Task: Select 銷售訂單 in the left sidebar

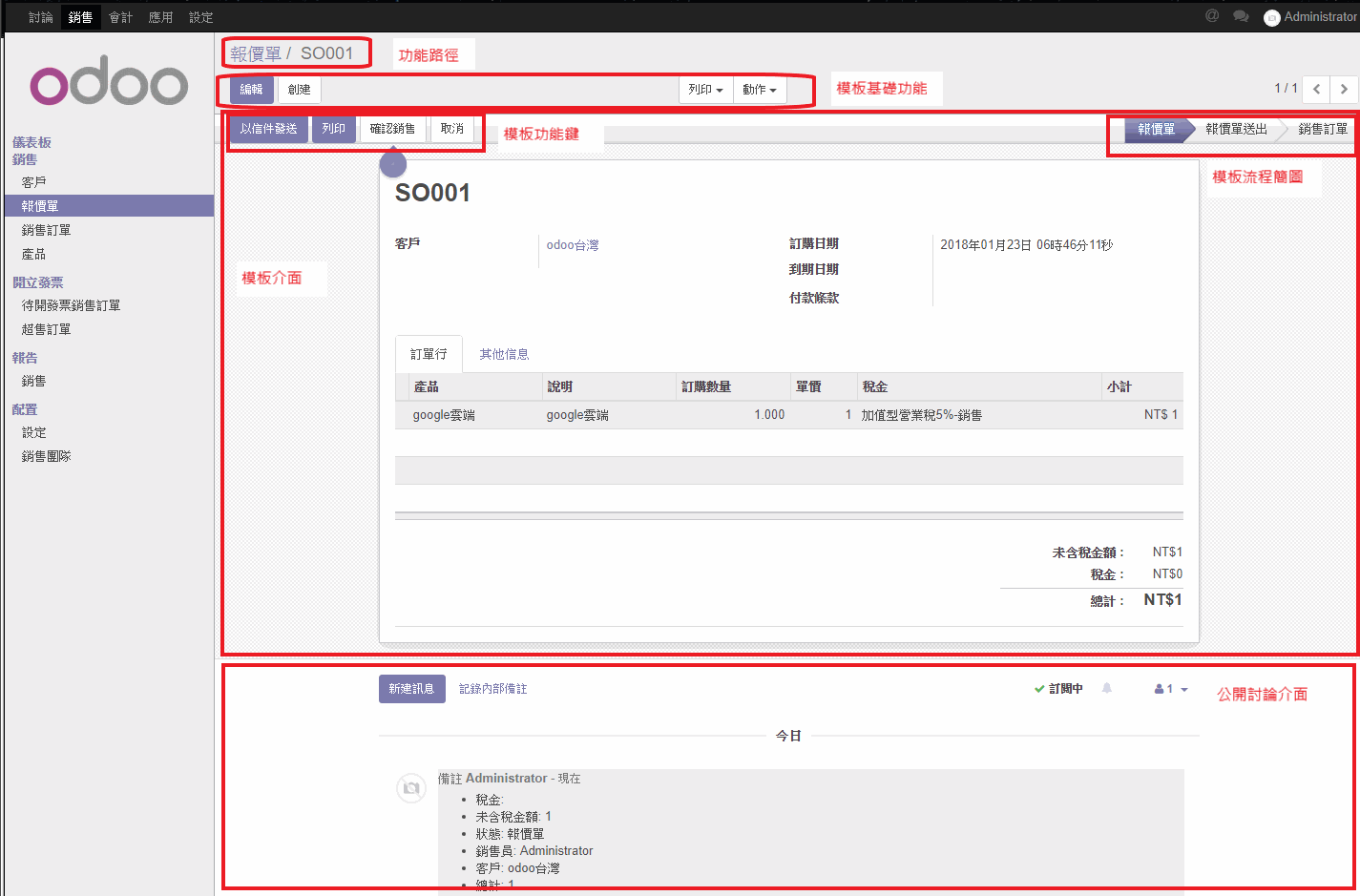Action: click(46, 230)
